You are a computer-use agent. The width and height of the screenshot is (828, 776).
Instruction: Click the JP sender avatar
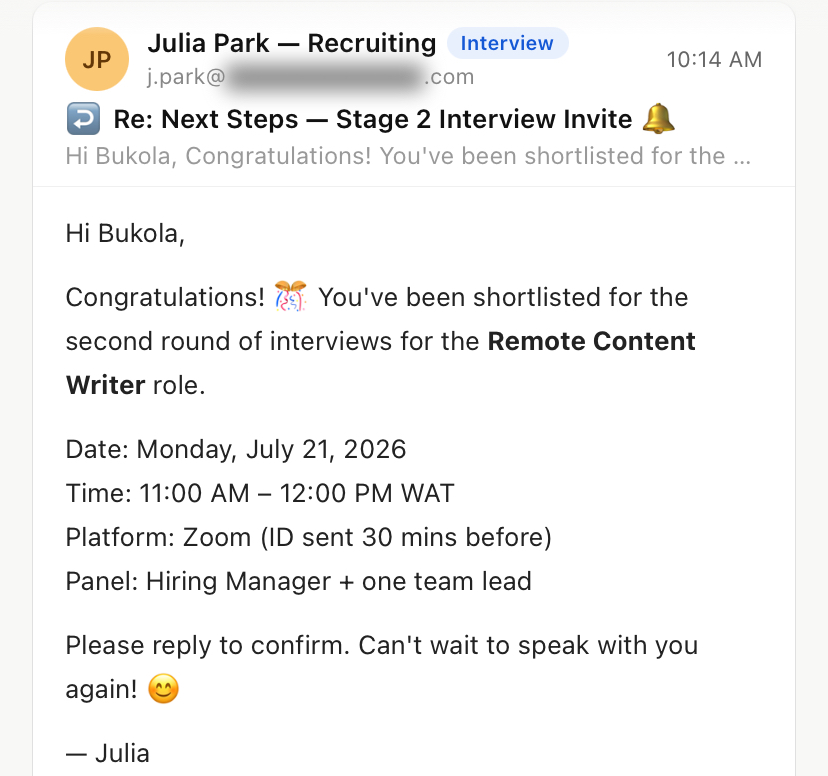97,59
